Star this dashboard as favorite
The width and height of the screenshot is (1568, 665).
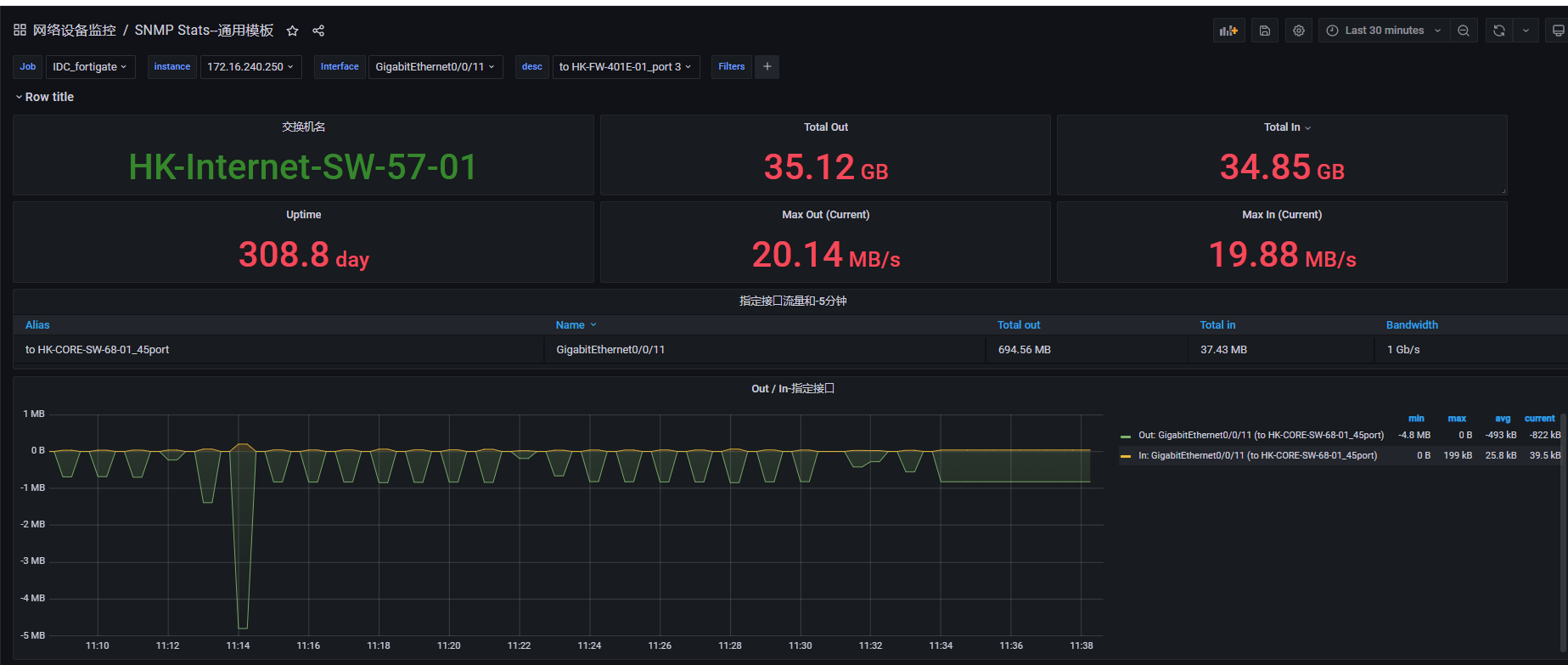click(292, 31)
